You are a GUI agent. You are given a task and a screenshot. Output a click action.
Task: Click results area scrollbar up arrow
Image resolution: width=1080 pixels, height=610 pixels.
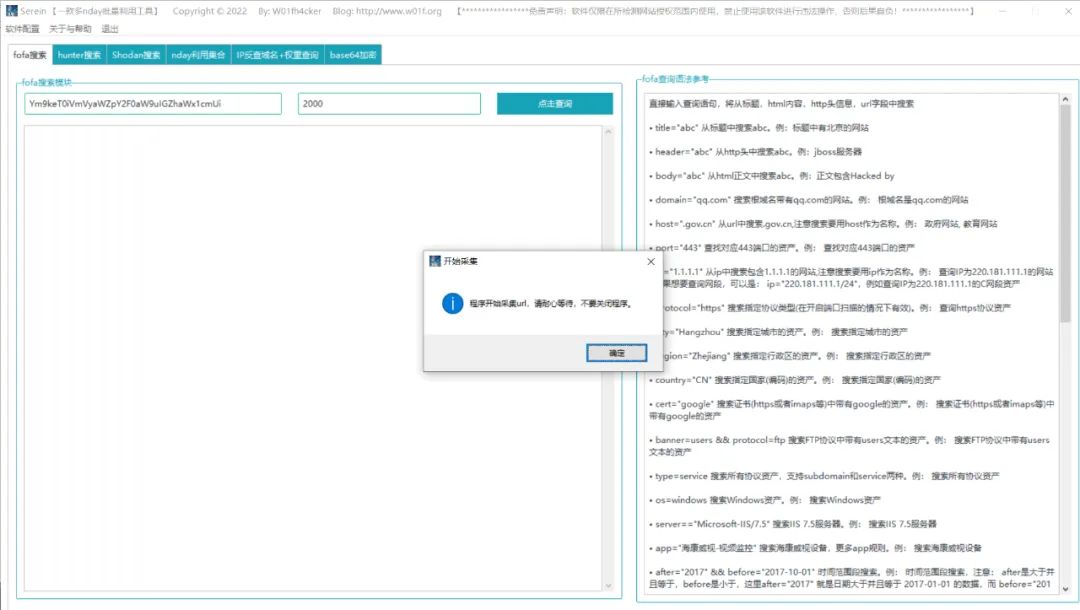coord(608,132)
